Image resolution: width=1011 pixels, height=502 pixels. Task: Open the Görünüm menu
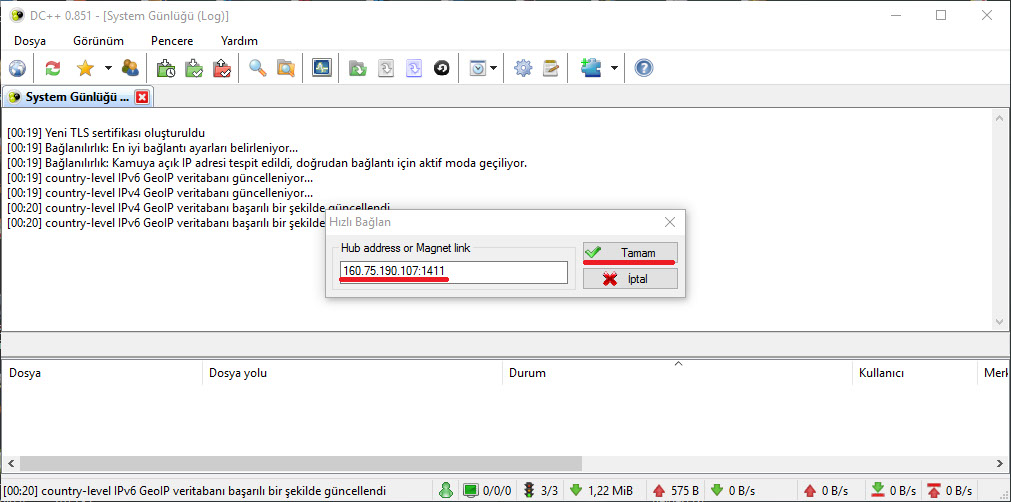point(98,41)
